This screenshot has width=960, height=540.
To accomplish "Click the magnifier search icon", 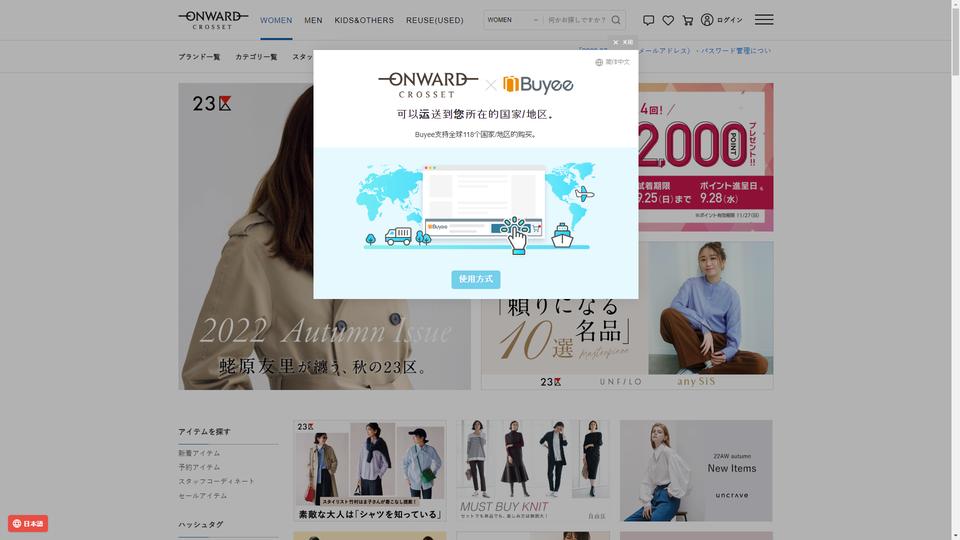I will (616, 20).
